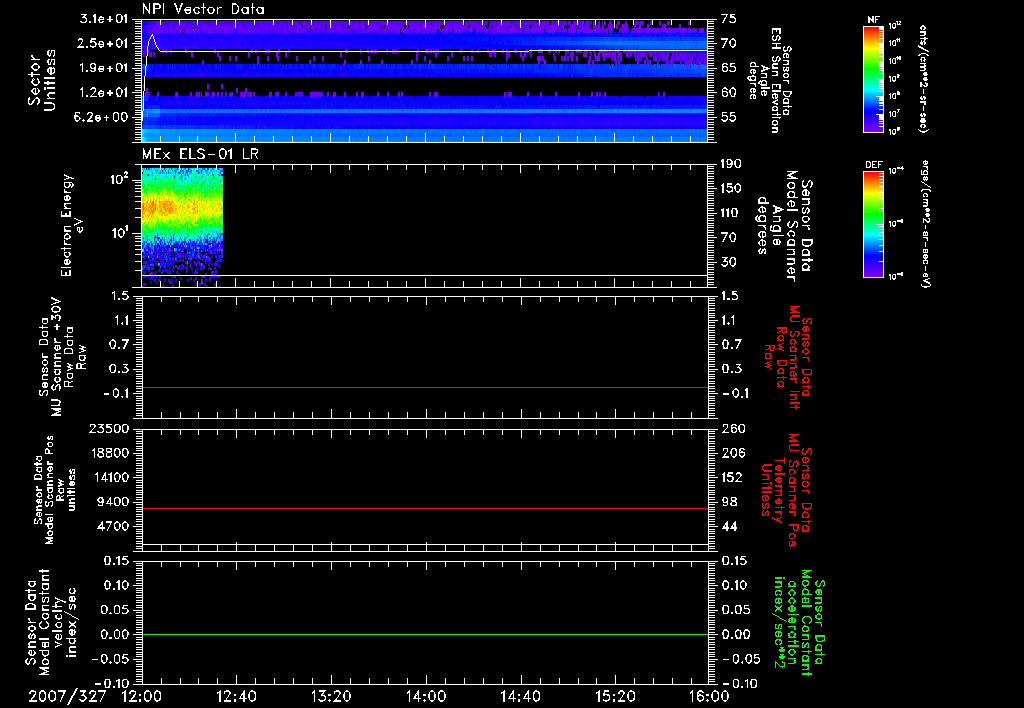Click the 1.9e+01 sector tick label

(x=103, y=68)
